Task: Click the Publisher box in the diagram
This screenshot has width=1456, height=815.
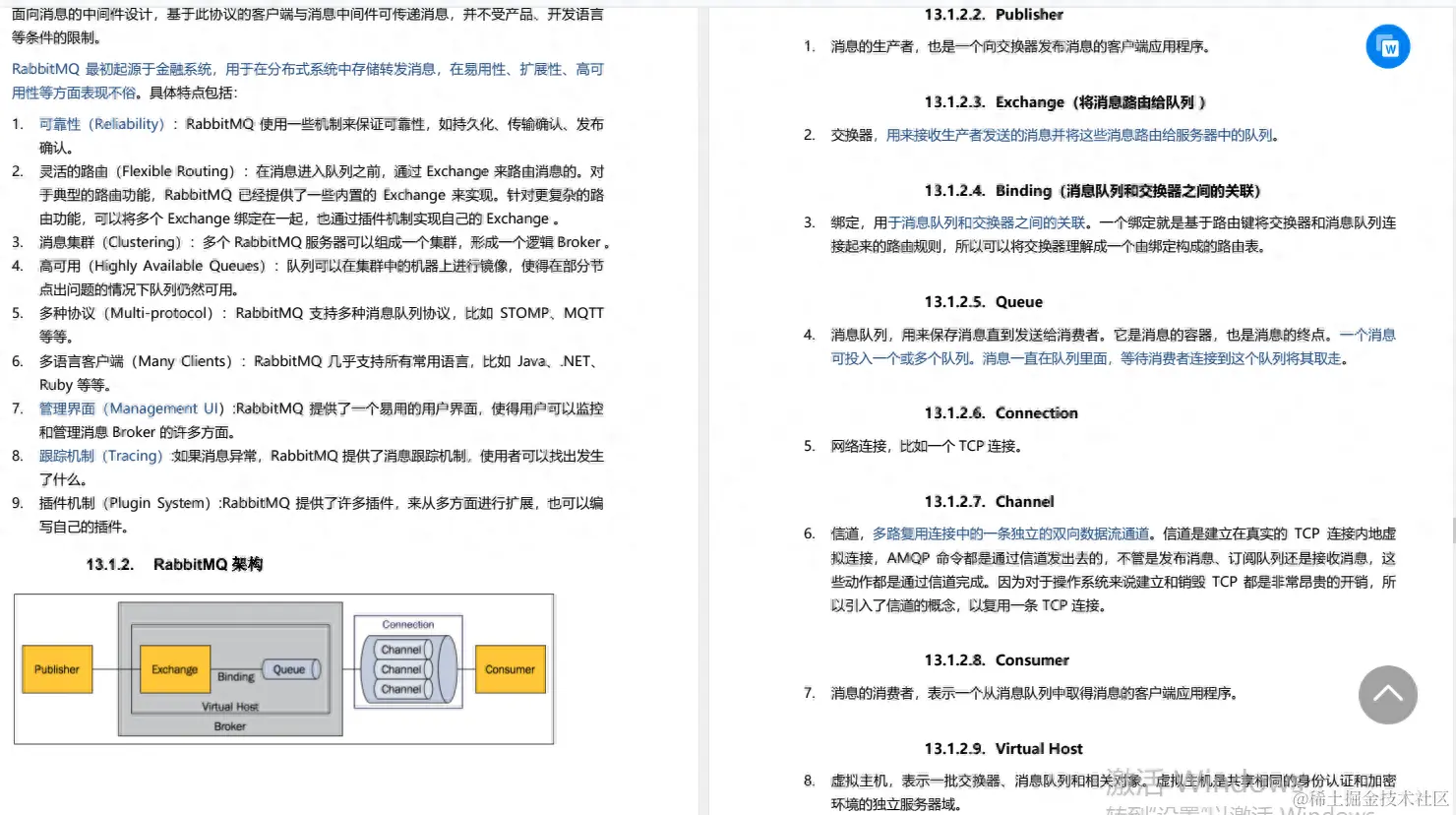Action: click(57, 669)
